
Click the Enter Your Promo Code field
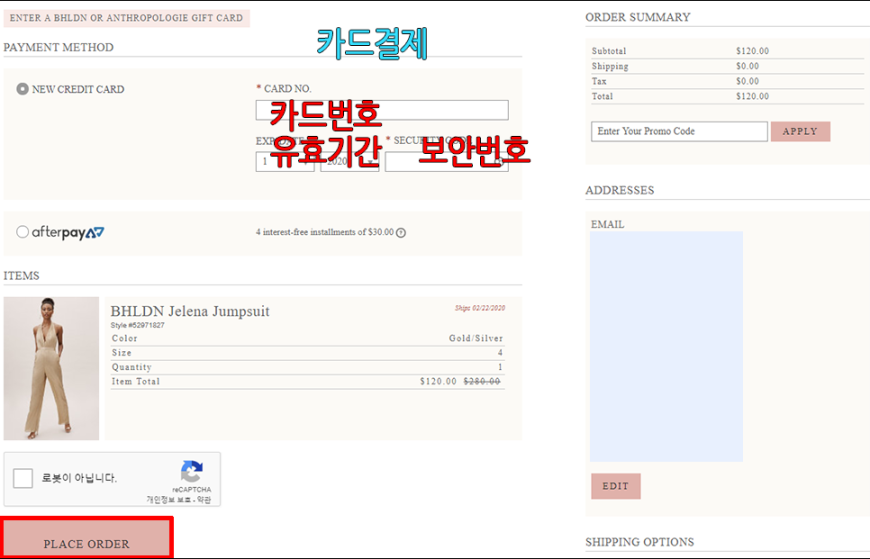pyautogui.click(x=679, y=132)
